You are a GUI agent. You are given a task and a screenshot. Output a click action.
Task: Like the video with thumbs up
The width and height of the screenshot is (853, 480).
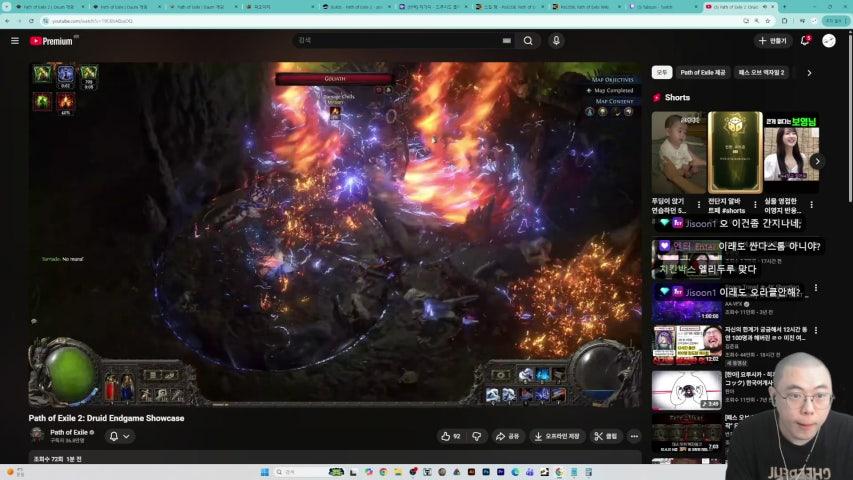pos(451,436)
